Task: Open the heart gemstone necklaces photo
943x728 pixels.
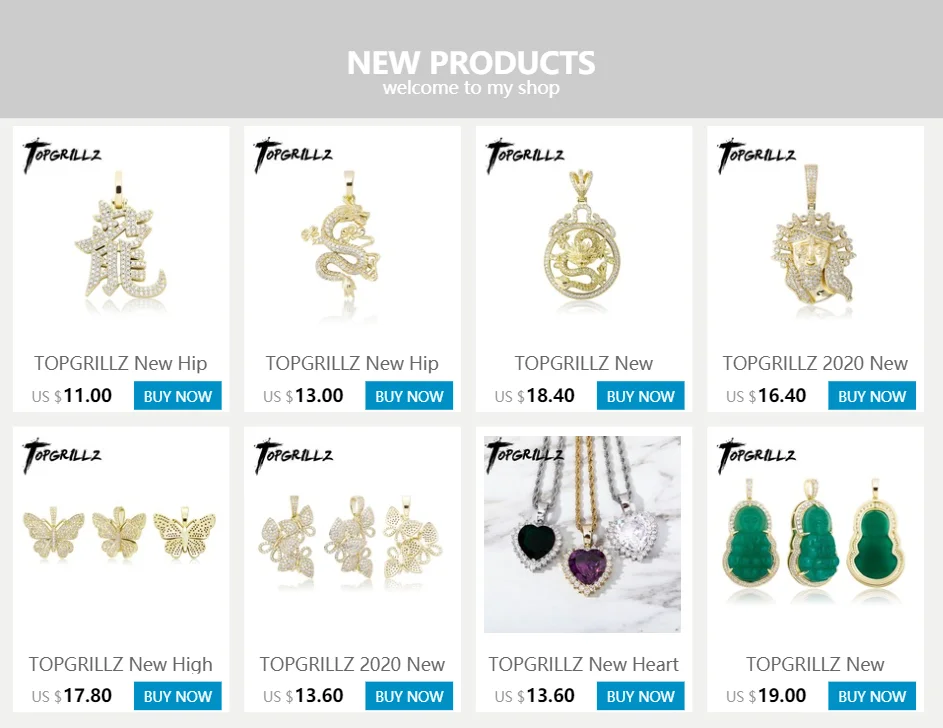Action: pos(583,534)
